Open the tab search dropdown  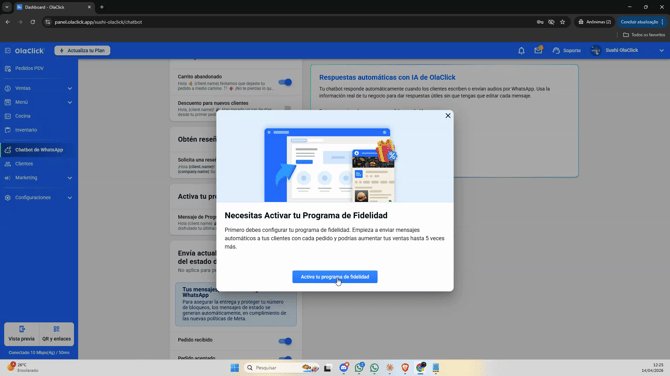tap(7, 7)
